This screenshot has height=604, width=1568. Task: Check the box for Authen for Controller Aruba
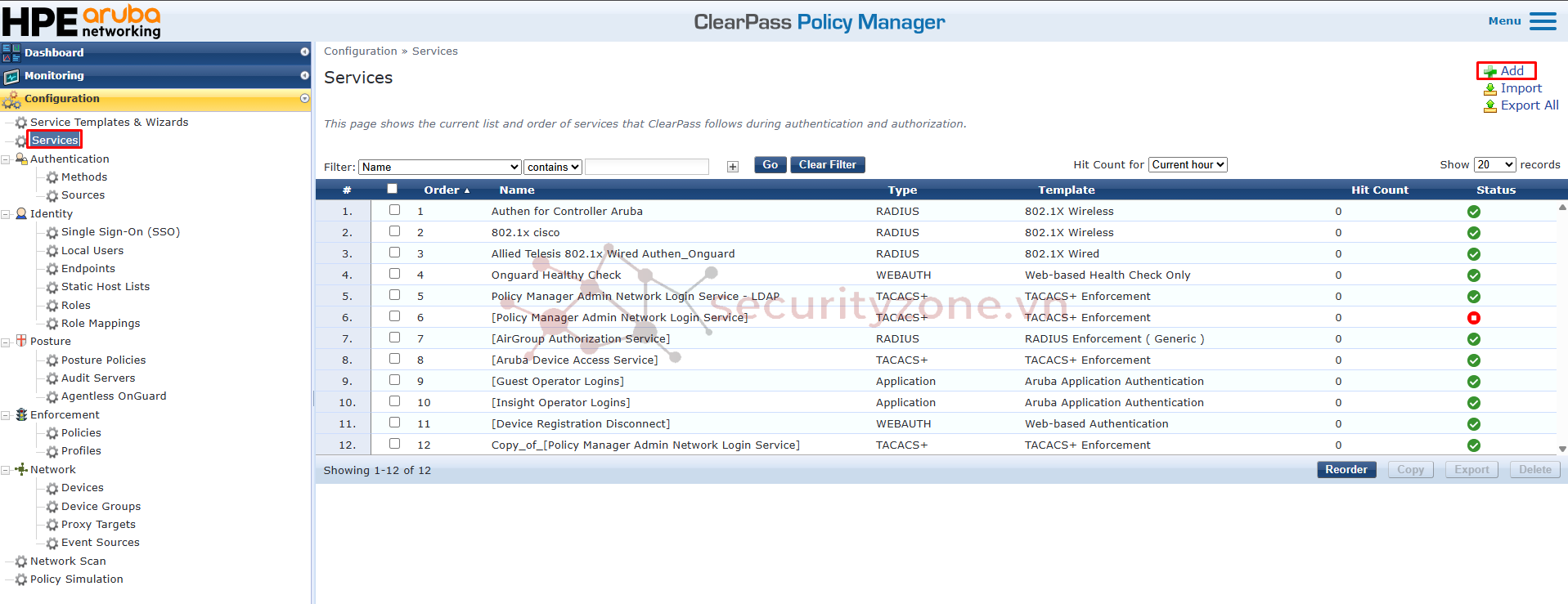pos(394,210)
